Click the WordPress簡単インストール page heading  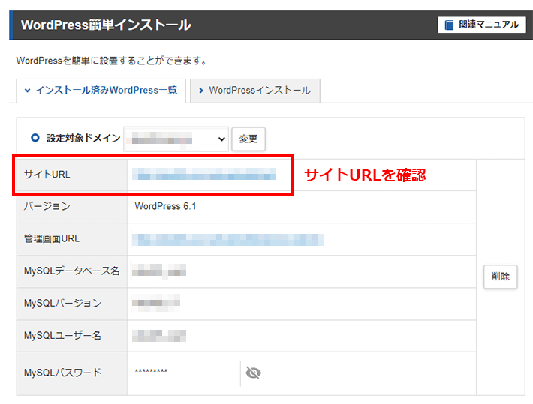(x=106, y=25)
